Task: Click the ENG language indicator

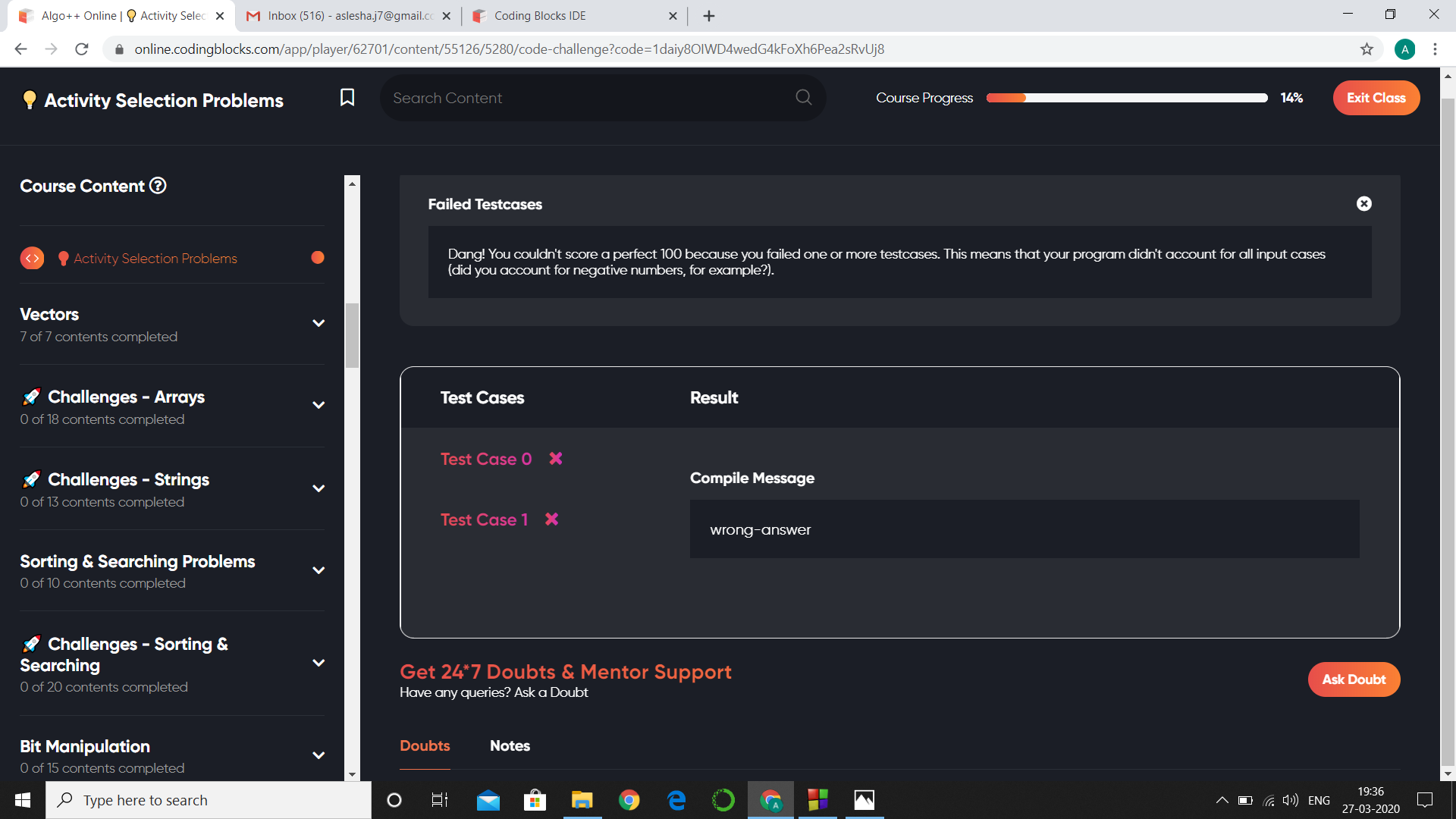Action: pyautogui.click(x=1319, y=800)
